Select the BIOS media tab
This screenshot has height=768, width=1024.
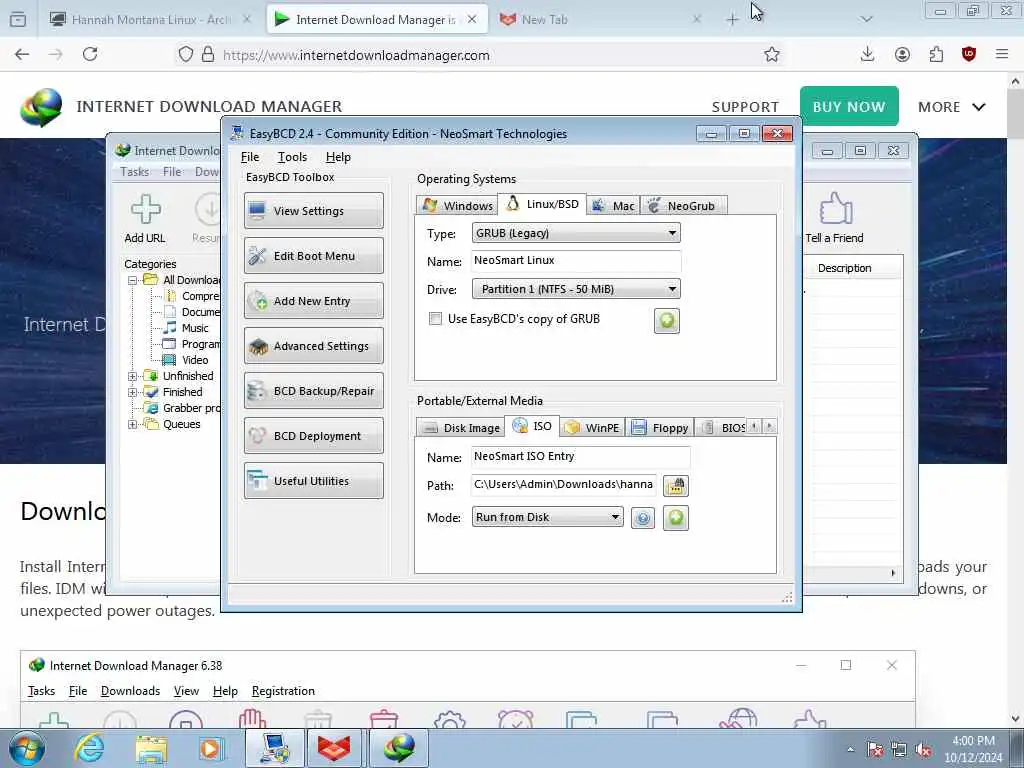722,428
